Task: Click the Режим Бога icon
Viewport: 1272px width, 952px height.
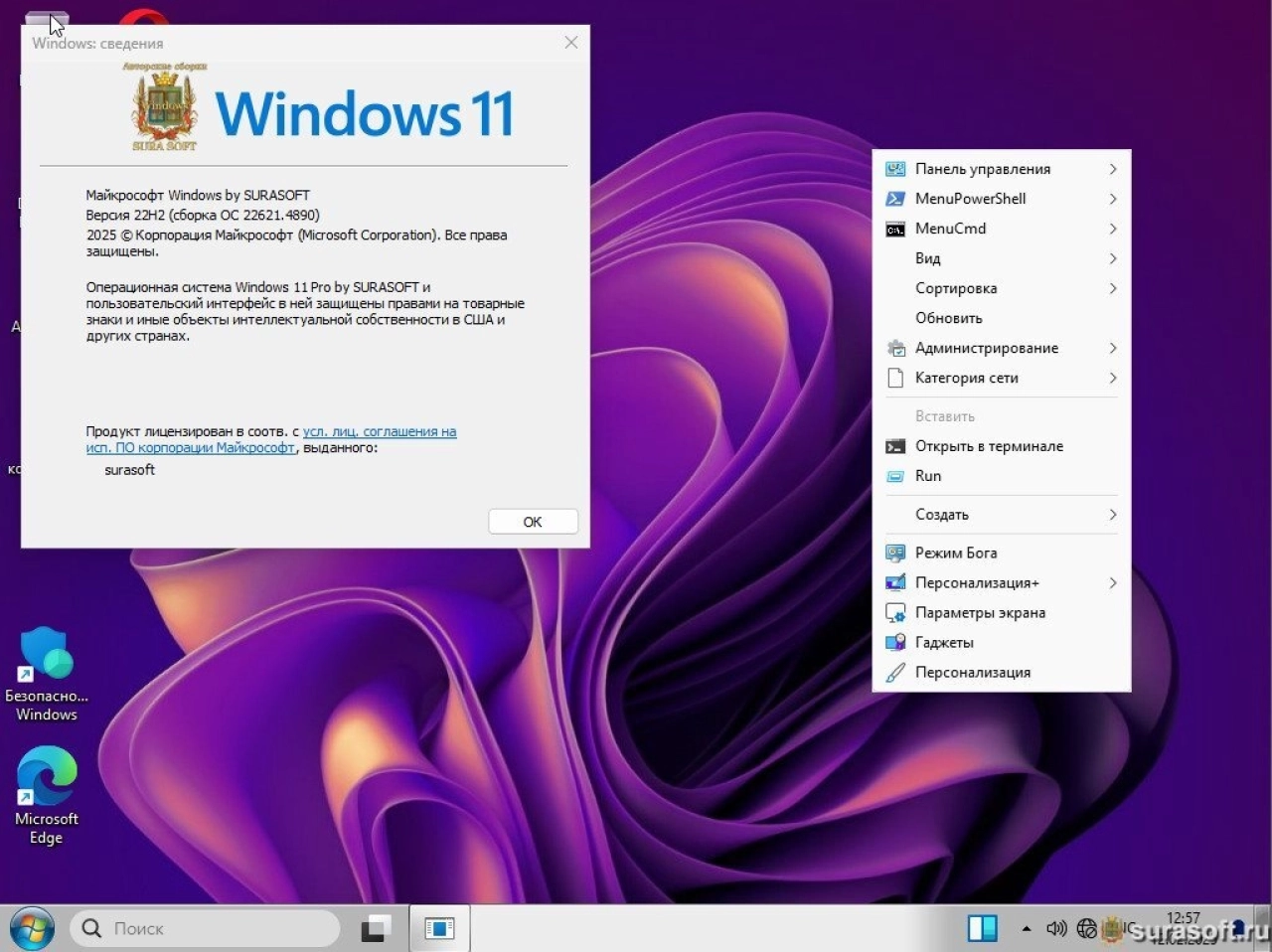Action: (x=895, y=553)
